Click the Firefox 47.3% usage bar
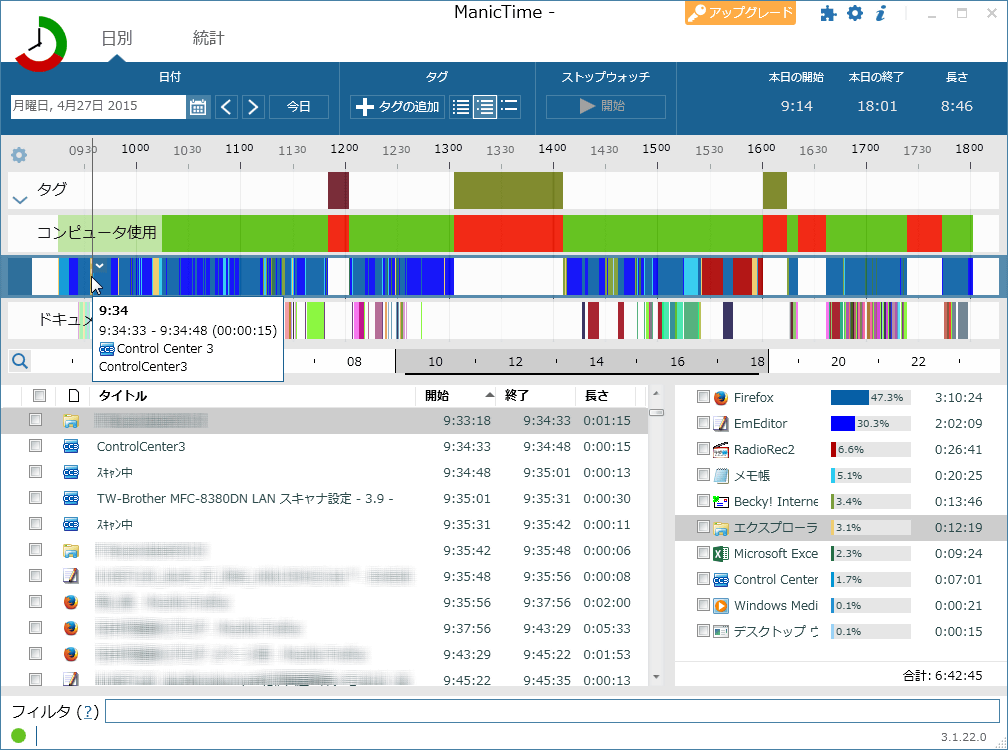 pyautogui.click(x=870, y=398)
